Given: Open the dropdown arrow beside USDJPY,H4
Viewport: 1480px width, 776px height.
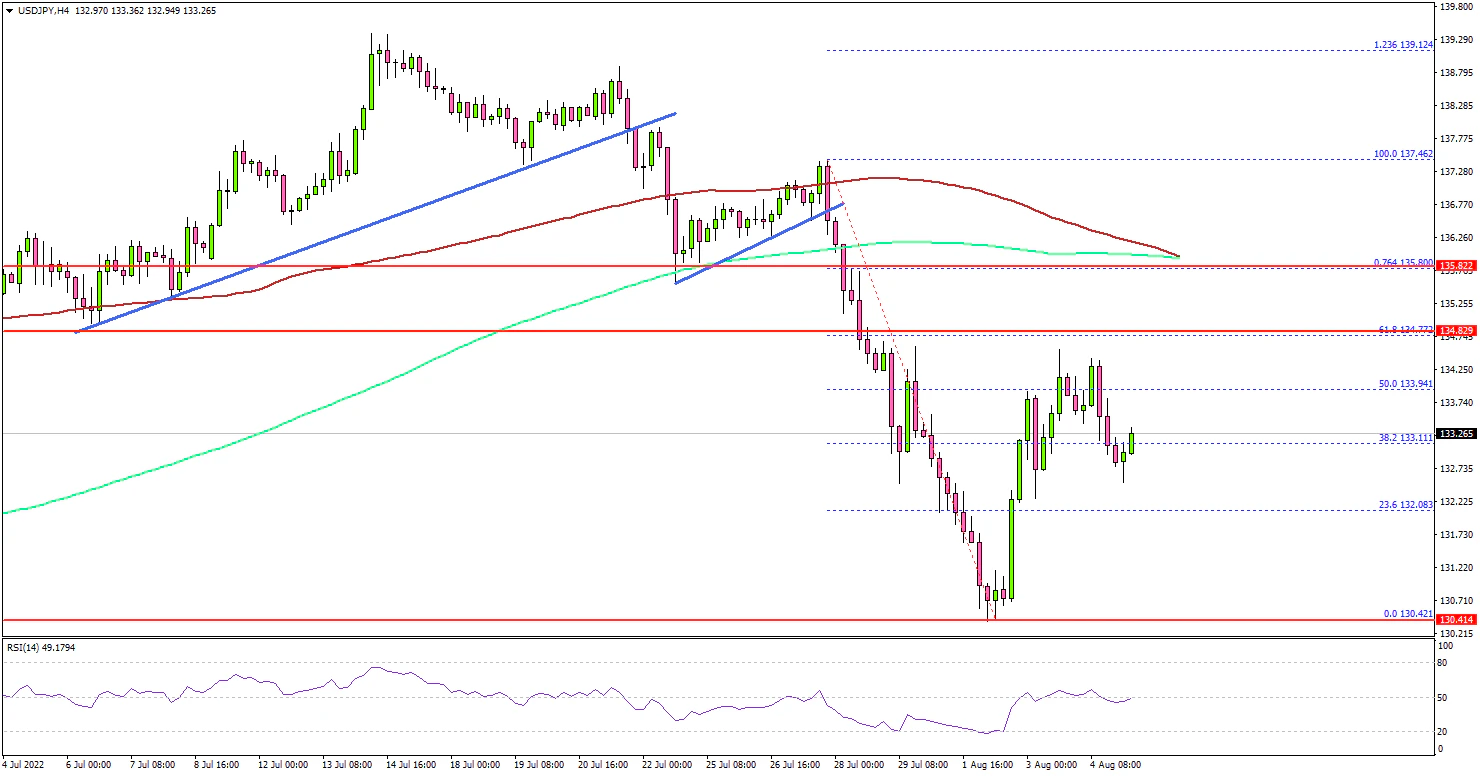Looking at the screenshot, I should click(9, 10).
